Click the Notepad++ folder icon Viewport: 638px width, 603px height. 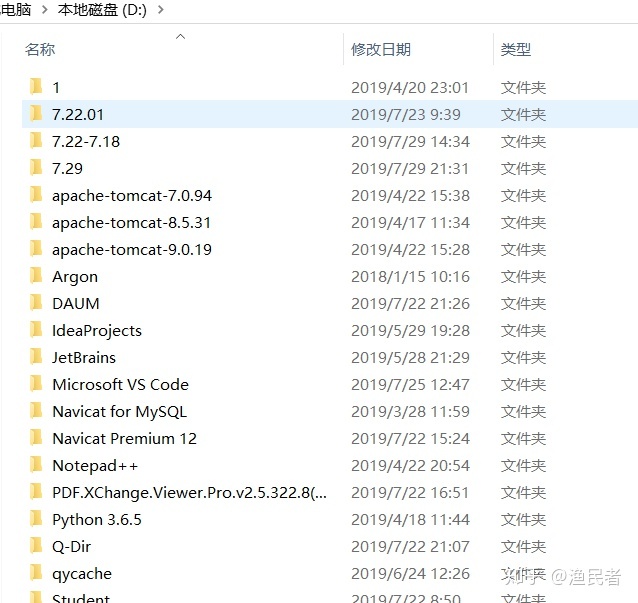click(x=36, y=464)
